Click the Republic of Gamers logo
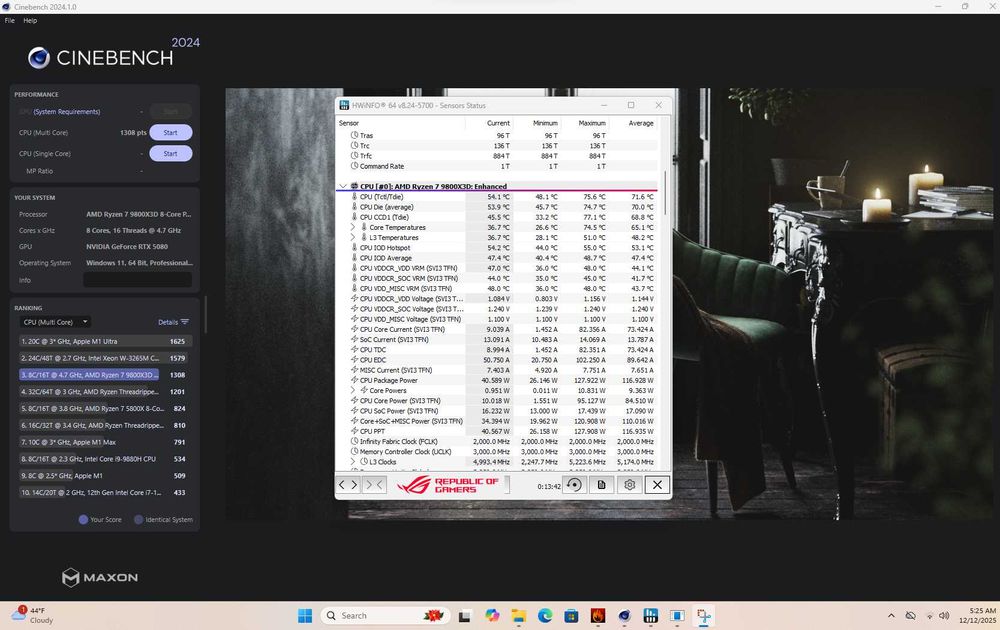 [x=448, y=485]
